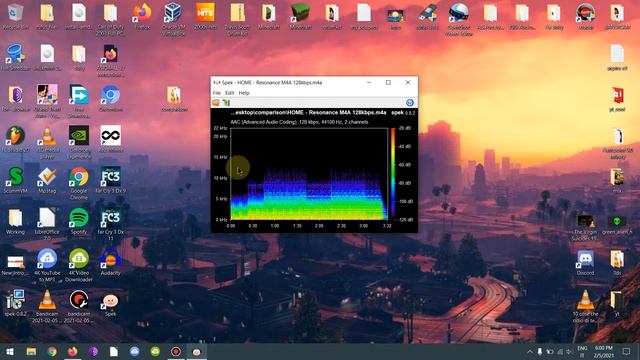Open the Help menu in Spek
Screen dimensions: 640x360
tap(244, 93)
